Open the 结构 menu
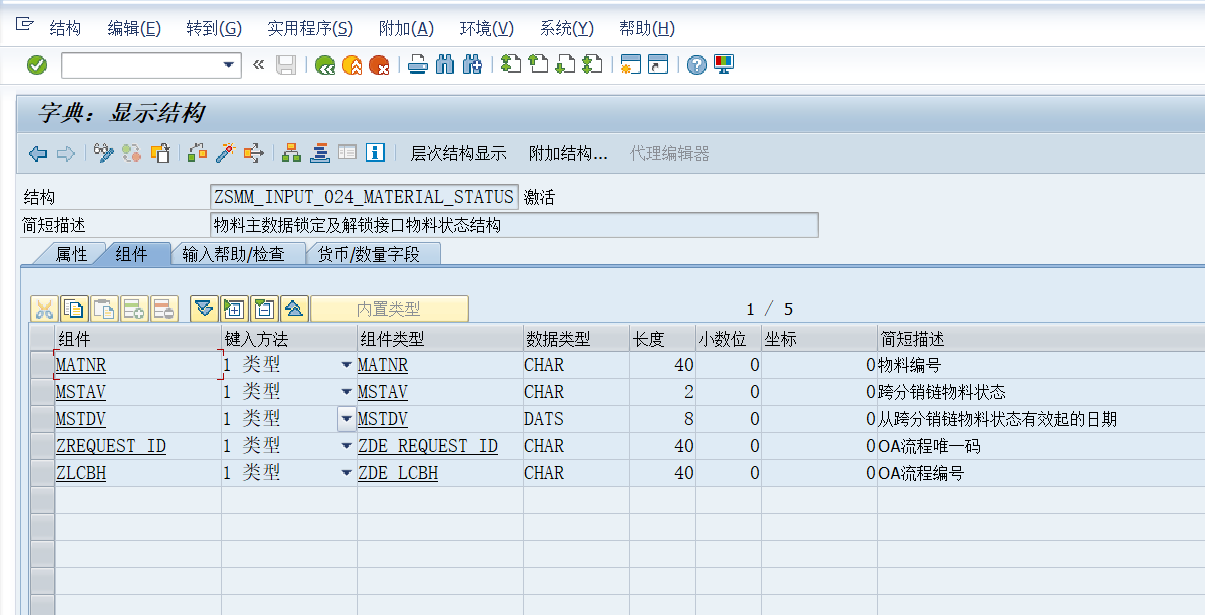The image size is (1205, 615). pos(65,29)
